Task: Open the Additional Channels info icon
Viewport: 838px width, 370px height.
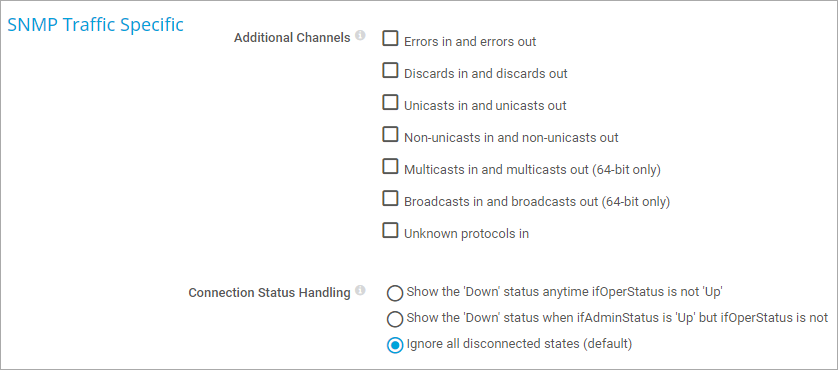Action: click(360, 36)
